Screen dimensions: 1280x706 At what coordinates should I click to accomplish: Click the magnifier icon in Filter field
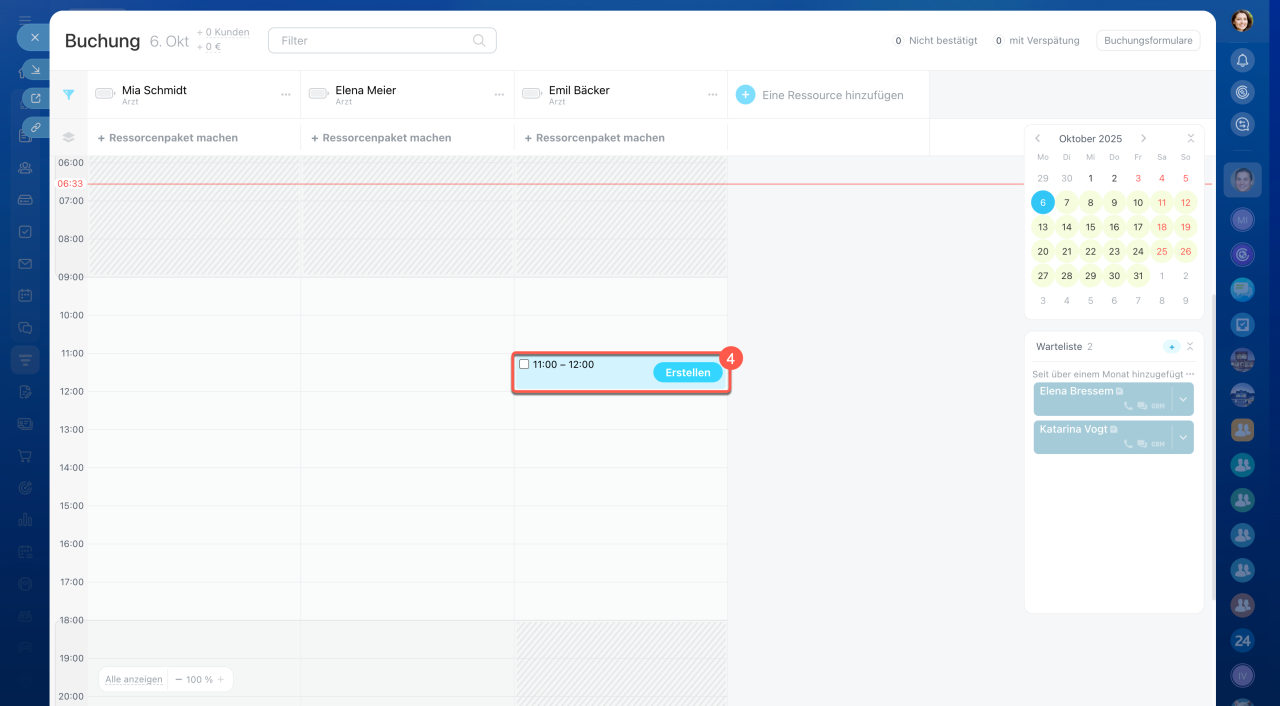[x=479, y=41]
